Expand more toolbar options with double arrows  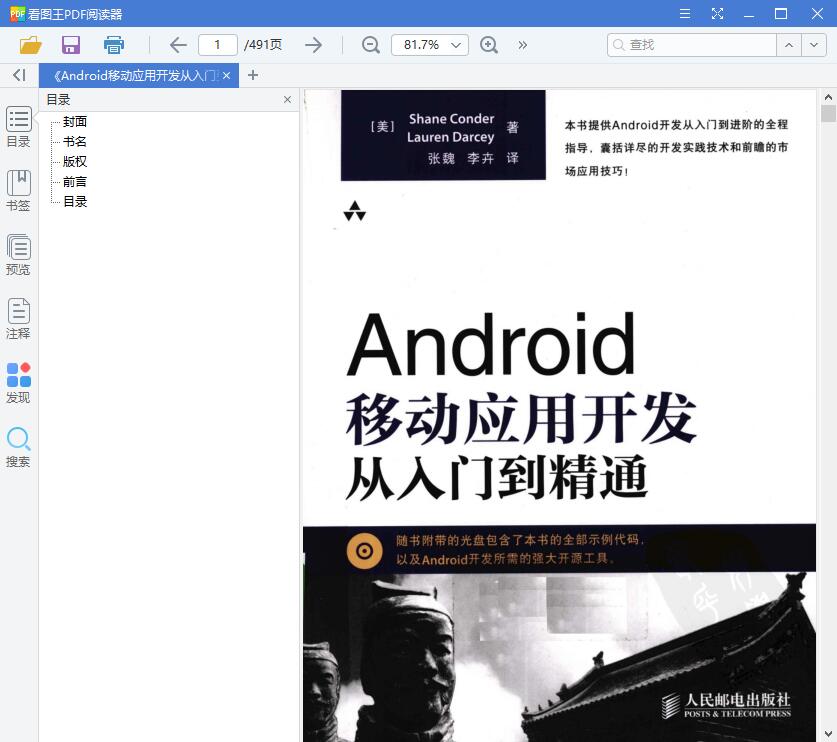[x=521, y=45]
